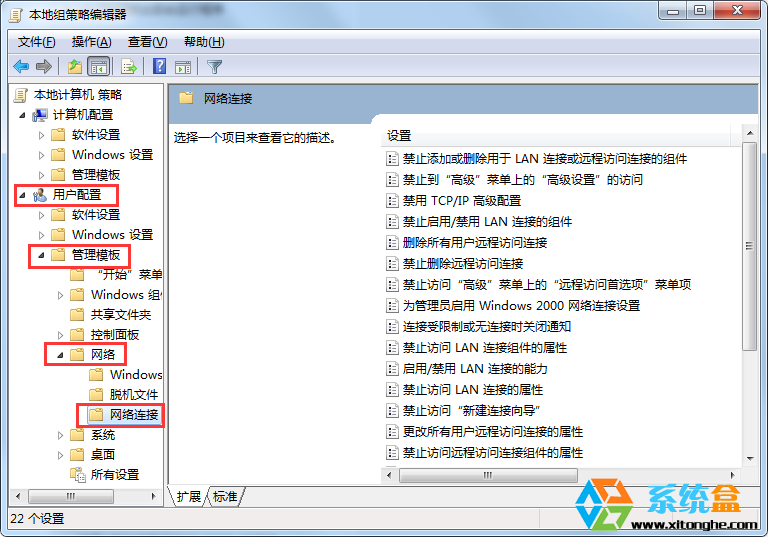The image size is (768, 537).
Task: Open the 文件(F) menu
Action: pos(37,42)
